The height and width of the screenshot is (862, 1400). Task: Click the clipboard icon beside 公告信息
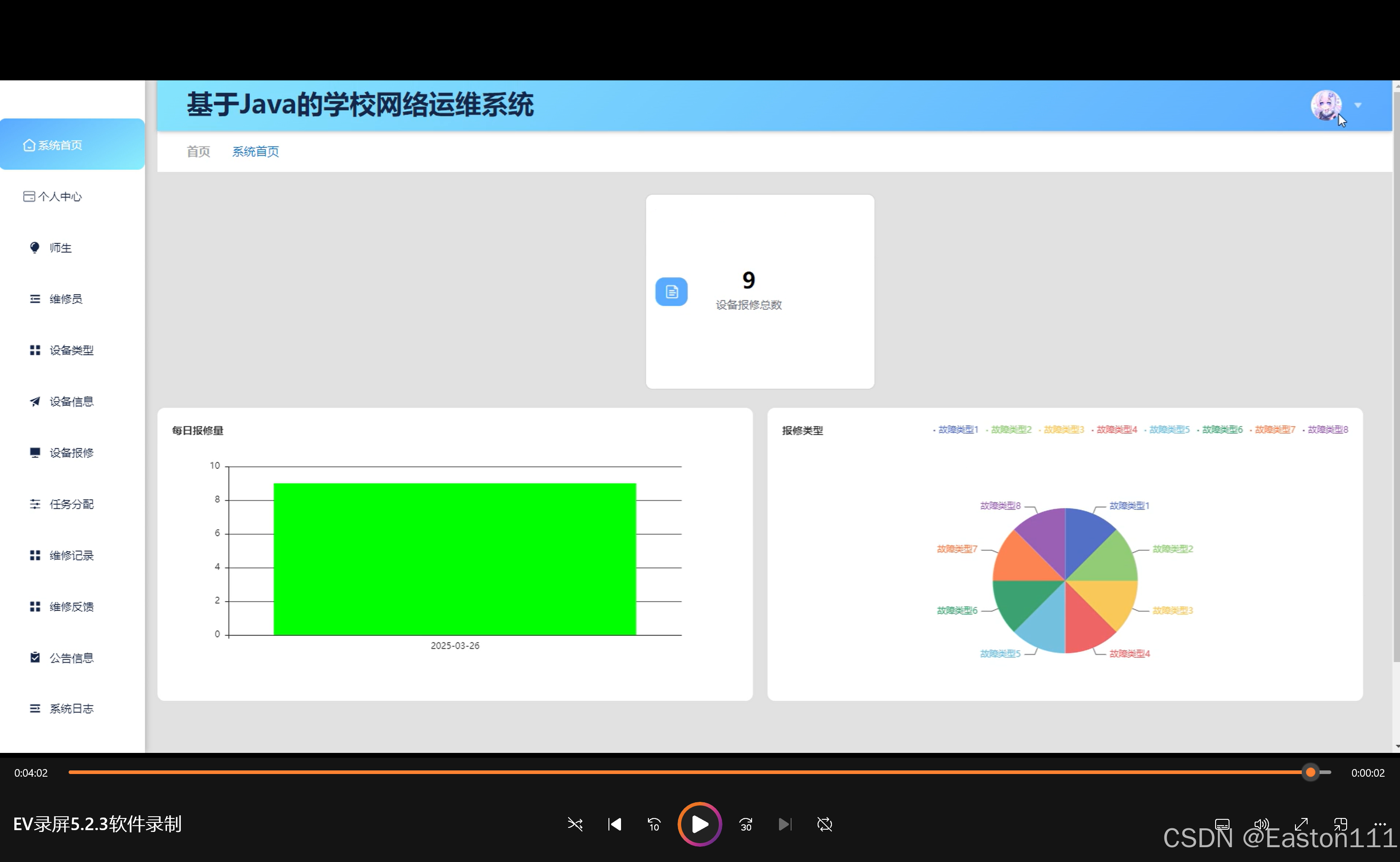click(35, 657)
